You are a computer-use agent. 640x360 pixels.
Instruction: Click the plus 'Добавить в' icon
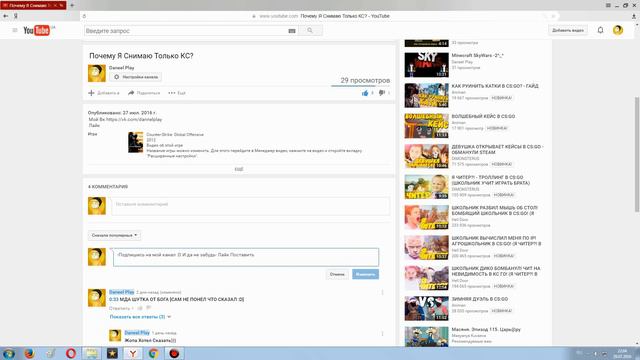click(x=91, y=93)
